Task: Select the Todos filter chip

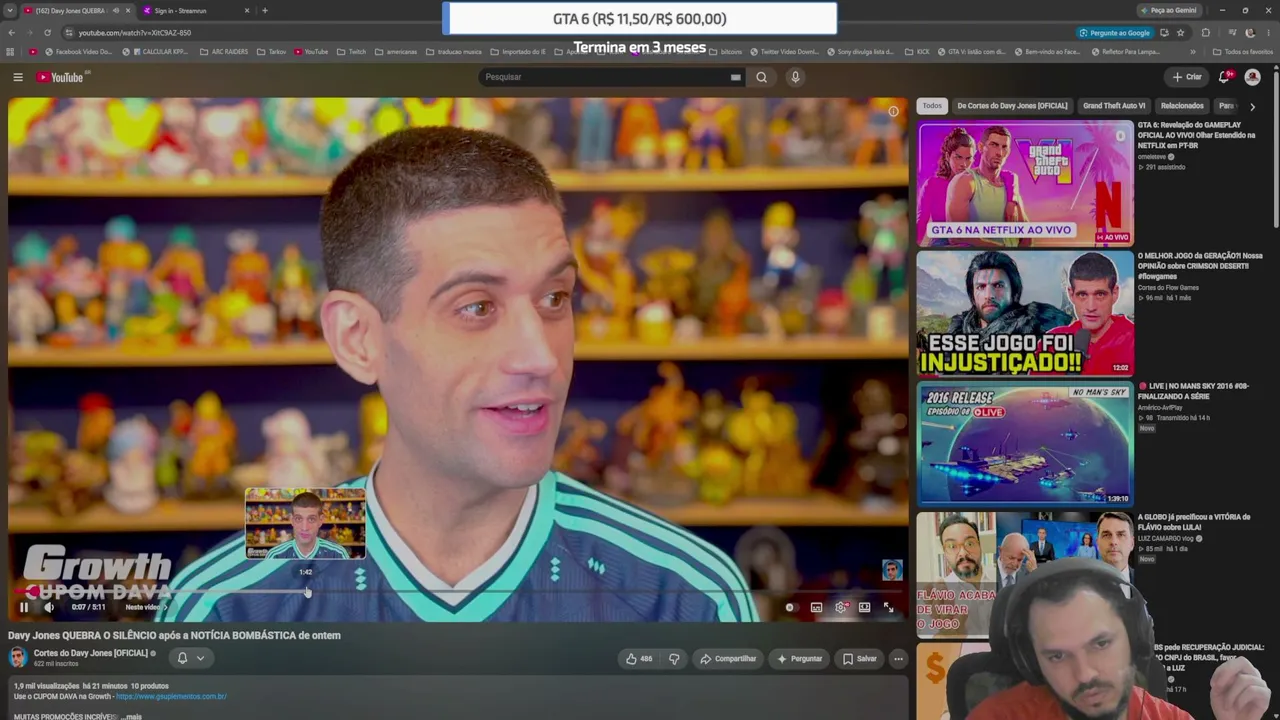Action: click(932, 106)
